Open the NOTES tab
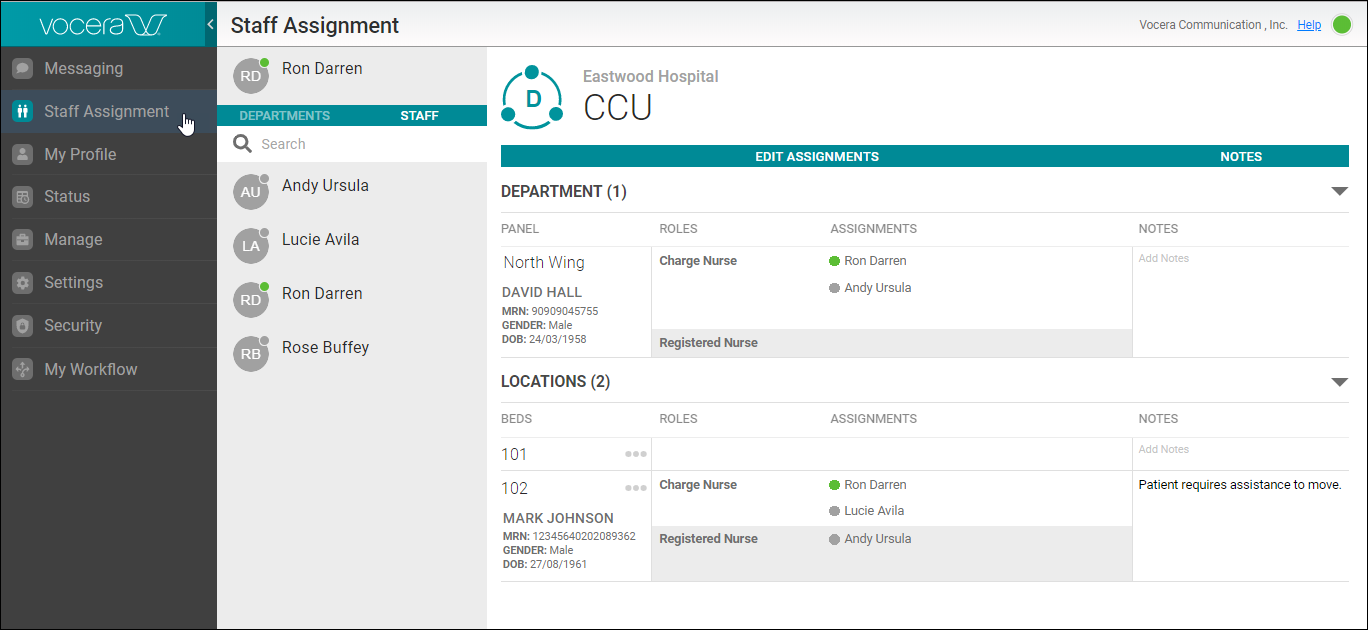Screen dimensions: 1368x630 [1241, 156]
